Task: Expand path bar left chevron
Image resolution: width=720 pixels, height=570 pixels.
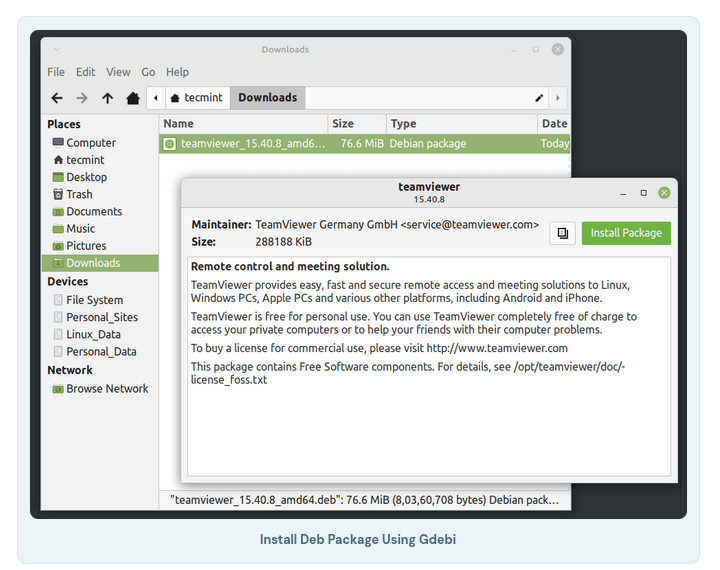Action: [156, 98]
